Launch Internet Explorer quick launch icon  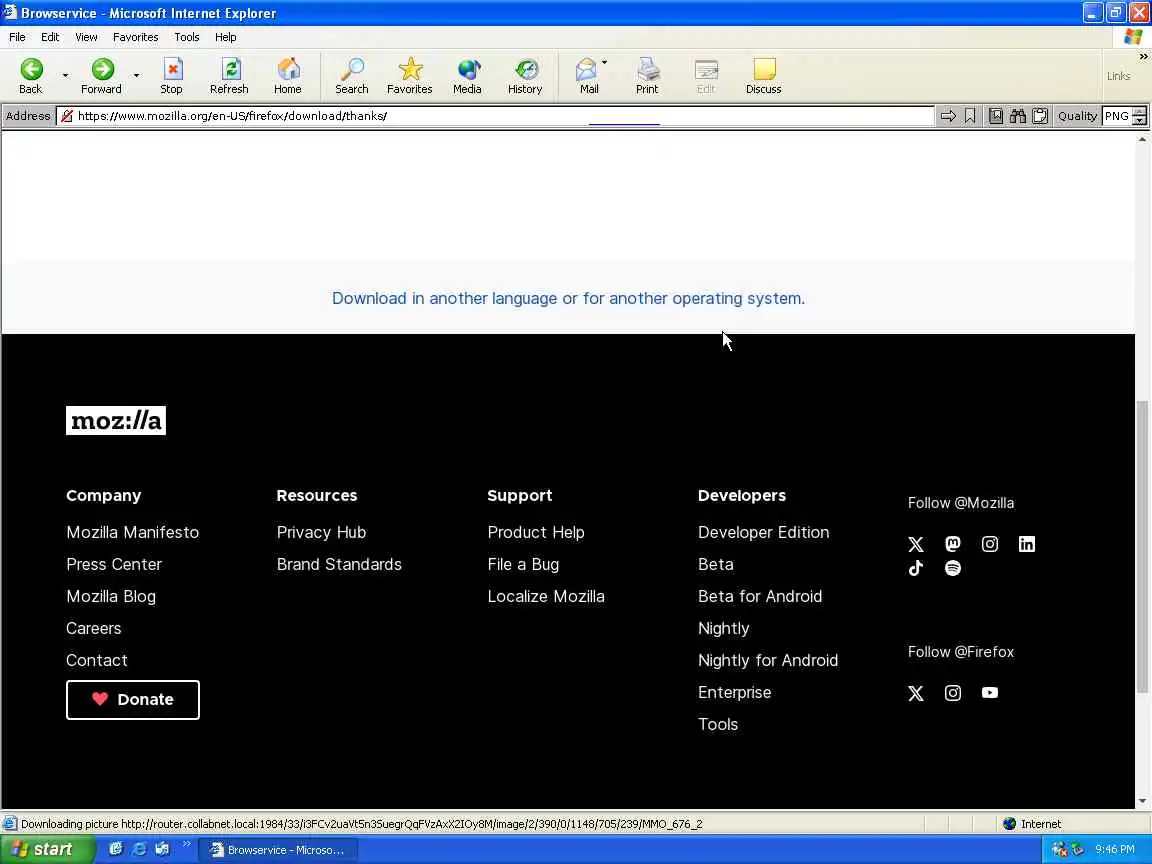139,849
